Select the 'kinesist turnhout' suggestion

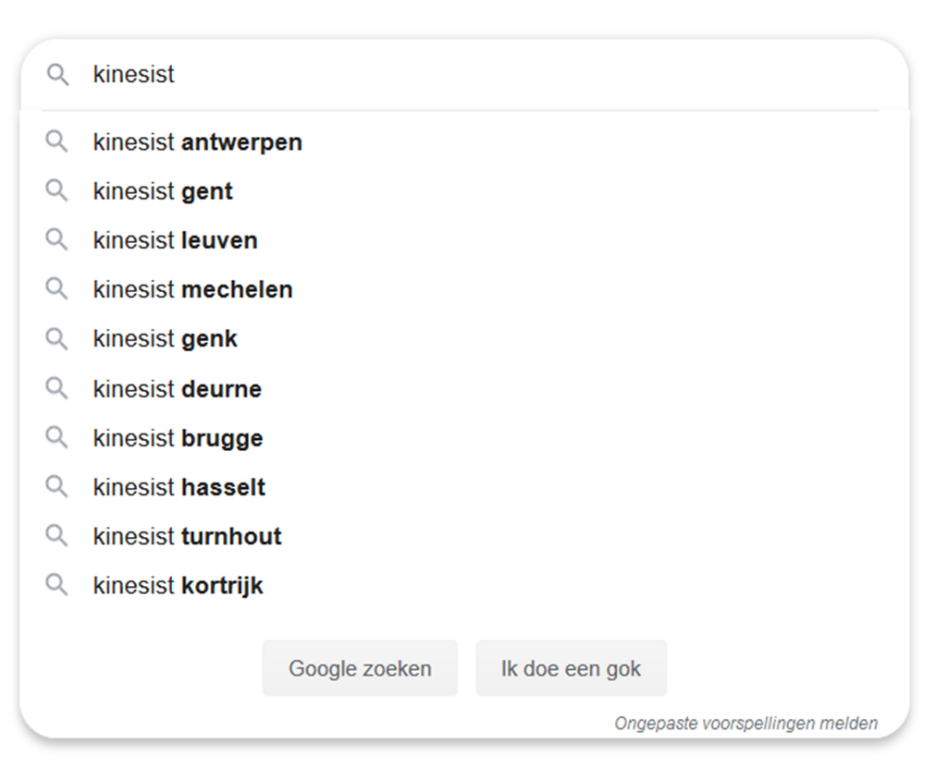[187, 537]
